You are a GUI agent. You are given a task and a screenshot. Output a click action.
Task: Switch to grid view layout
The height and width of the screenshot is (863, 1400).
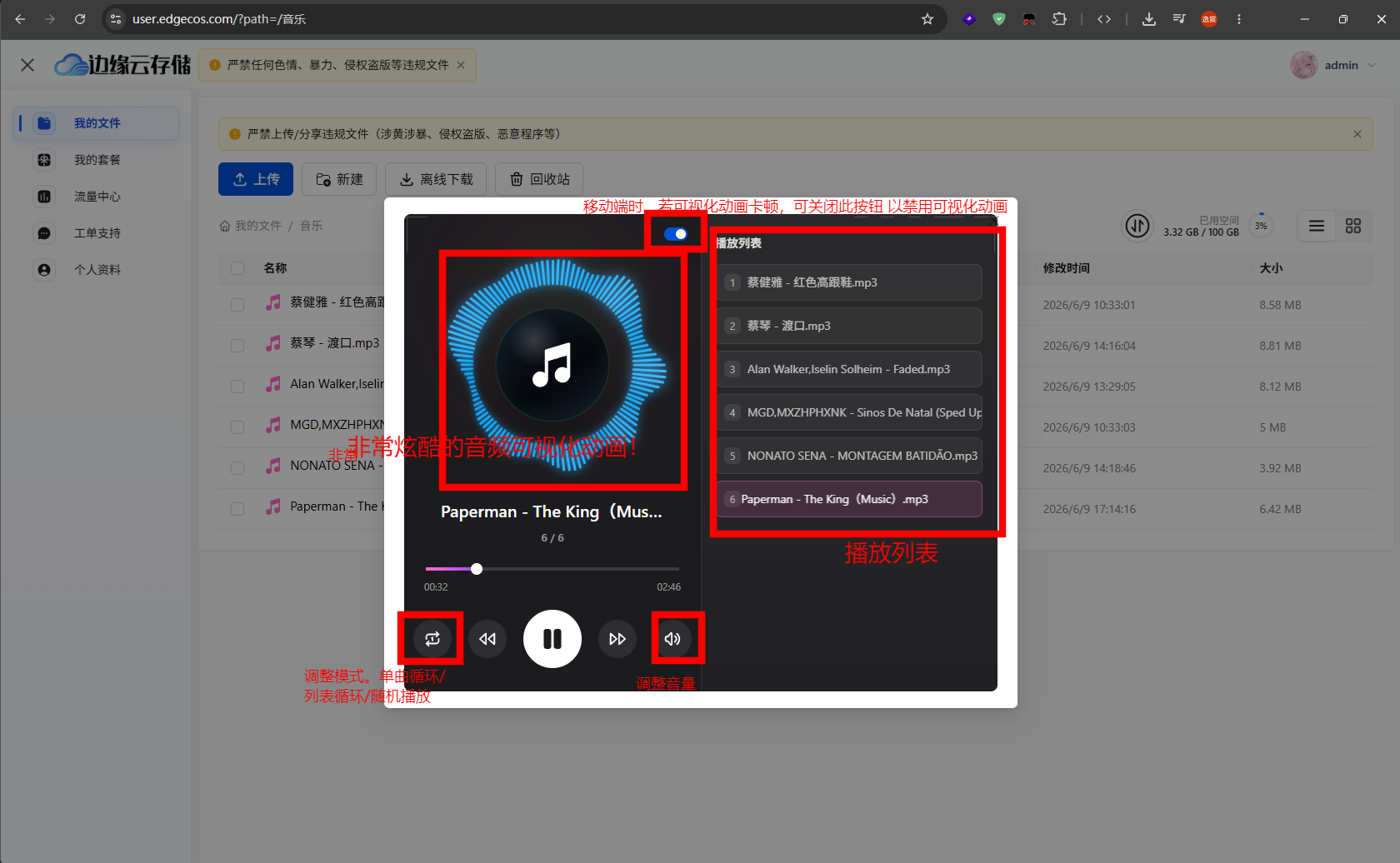point(1353,226)
